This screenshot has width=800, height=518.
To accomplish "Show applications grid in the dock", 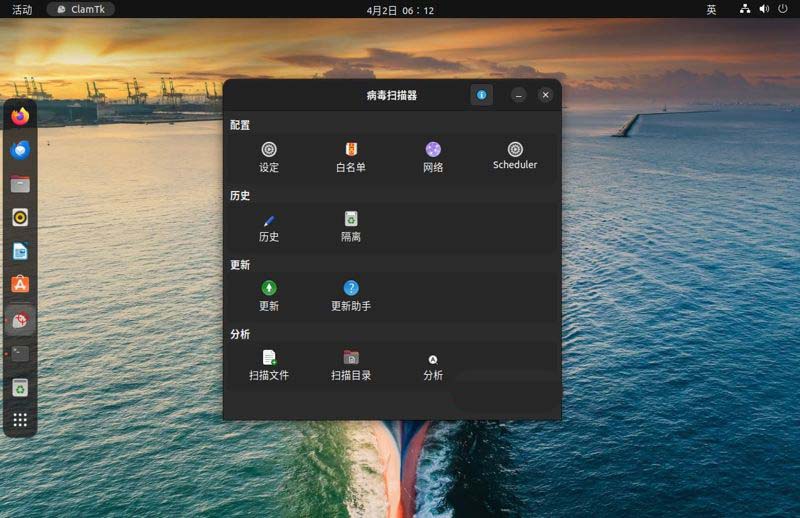I will (20, 420).
